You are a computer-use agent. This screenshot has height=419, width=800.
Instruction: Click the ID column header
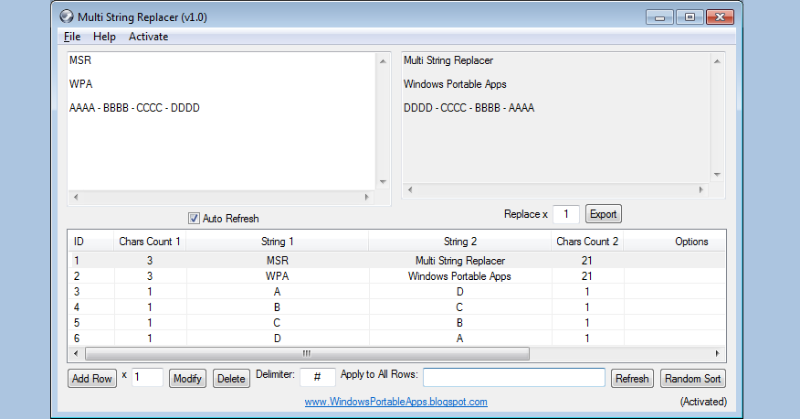pyautogui.click(x=91, y=241)
